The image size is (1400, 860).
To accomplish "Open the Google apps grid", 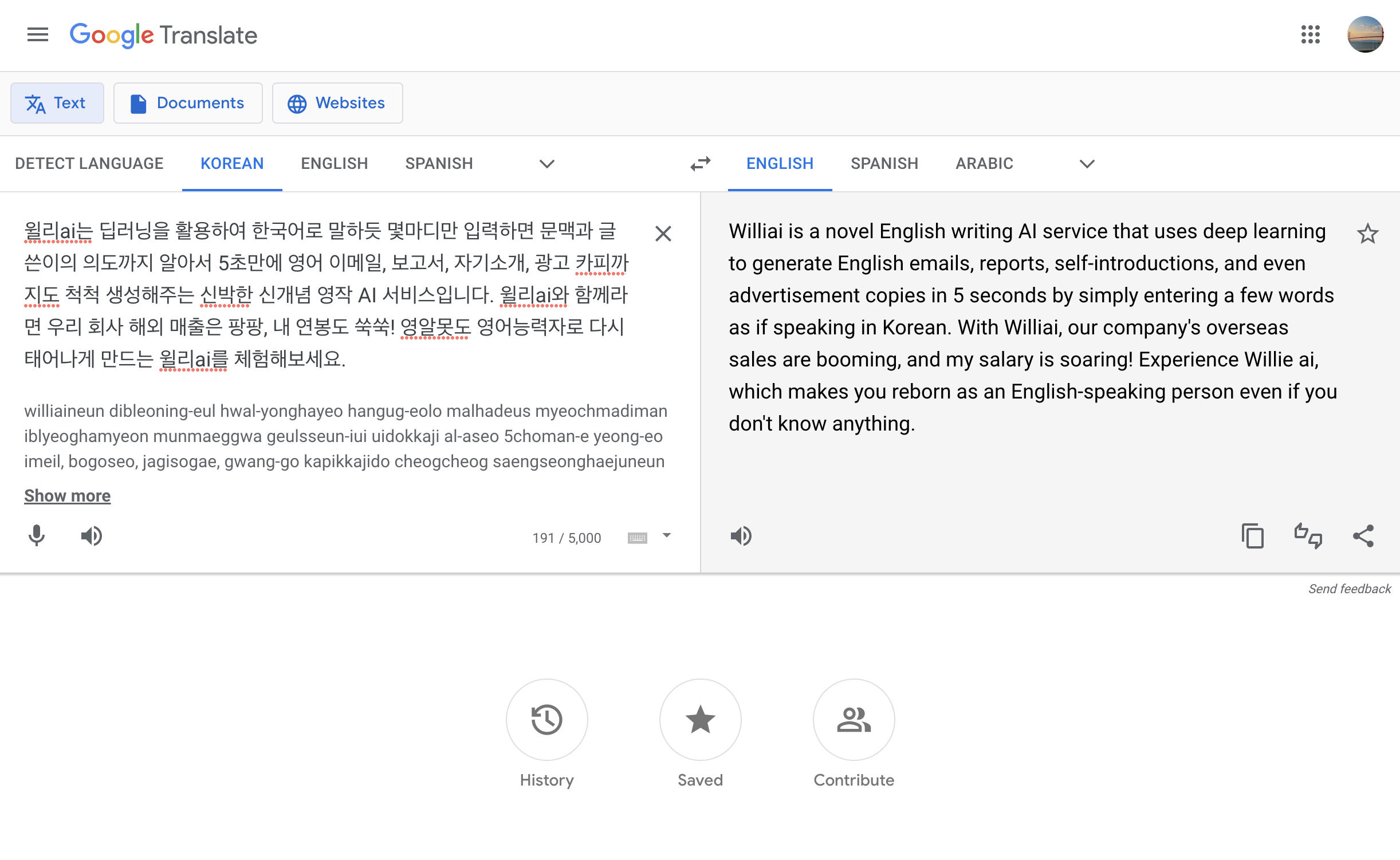I will [x=1310, y=35].
